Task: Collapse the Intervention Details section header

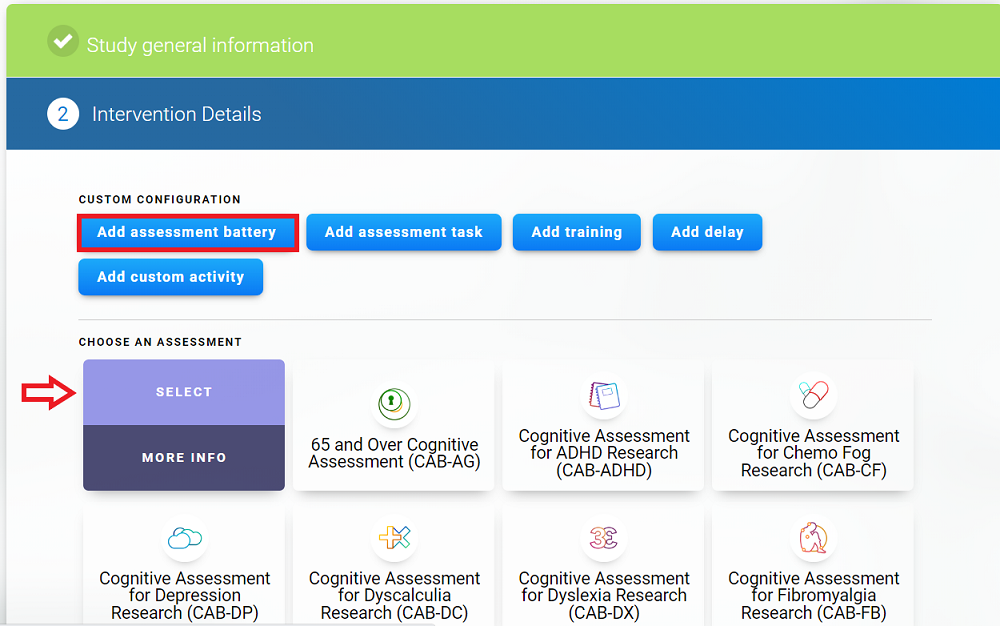Action: coord(177,114)
